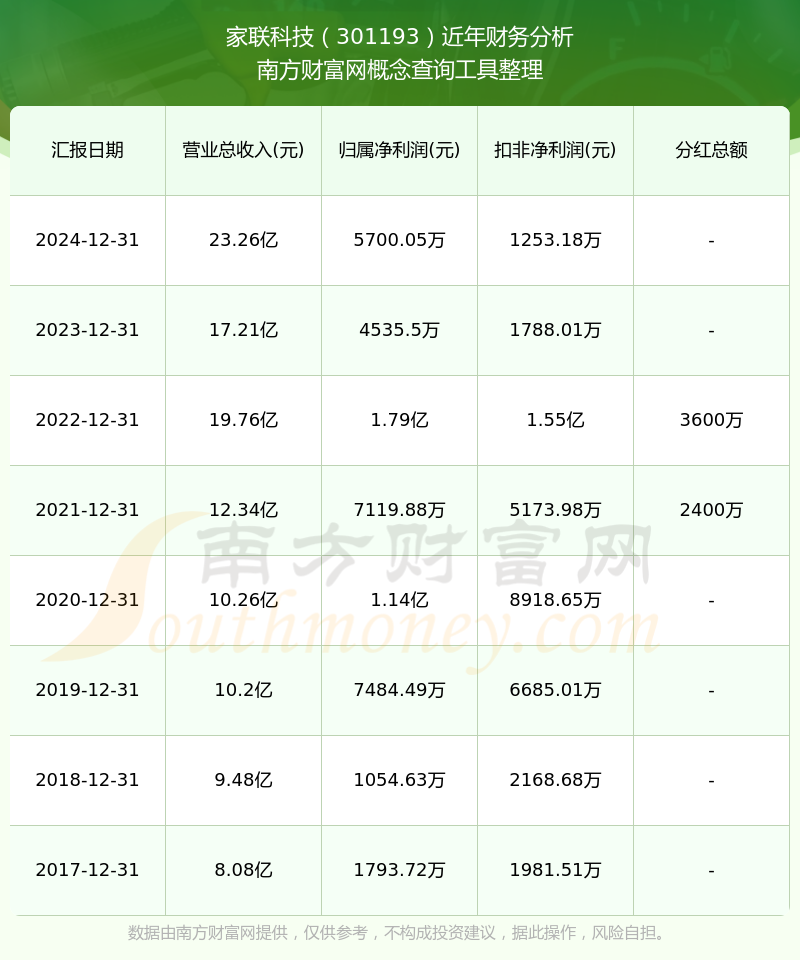Click the date cell 2023-12-31

88,330
